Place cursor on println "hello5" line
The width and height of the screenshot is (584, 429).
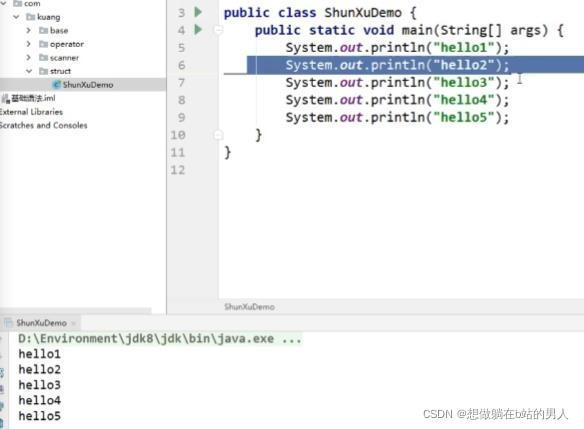coord(397,117)
